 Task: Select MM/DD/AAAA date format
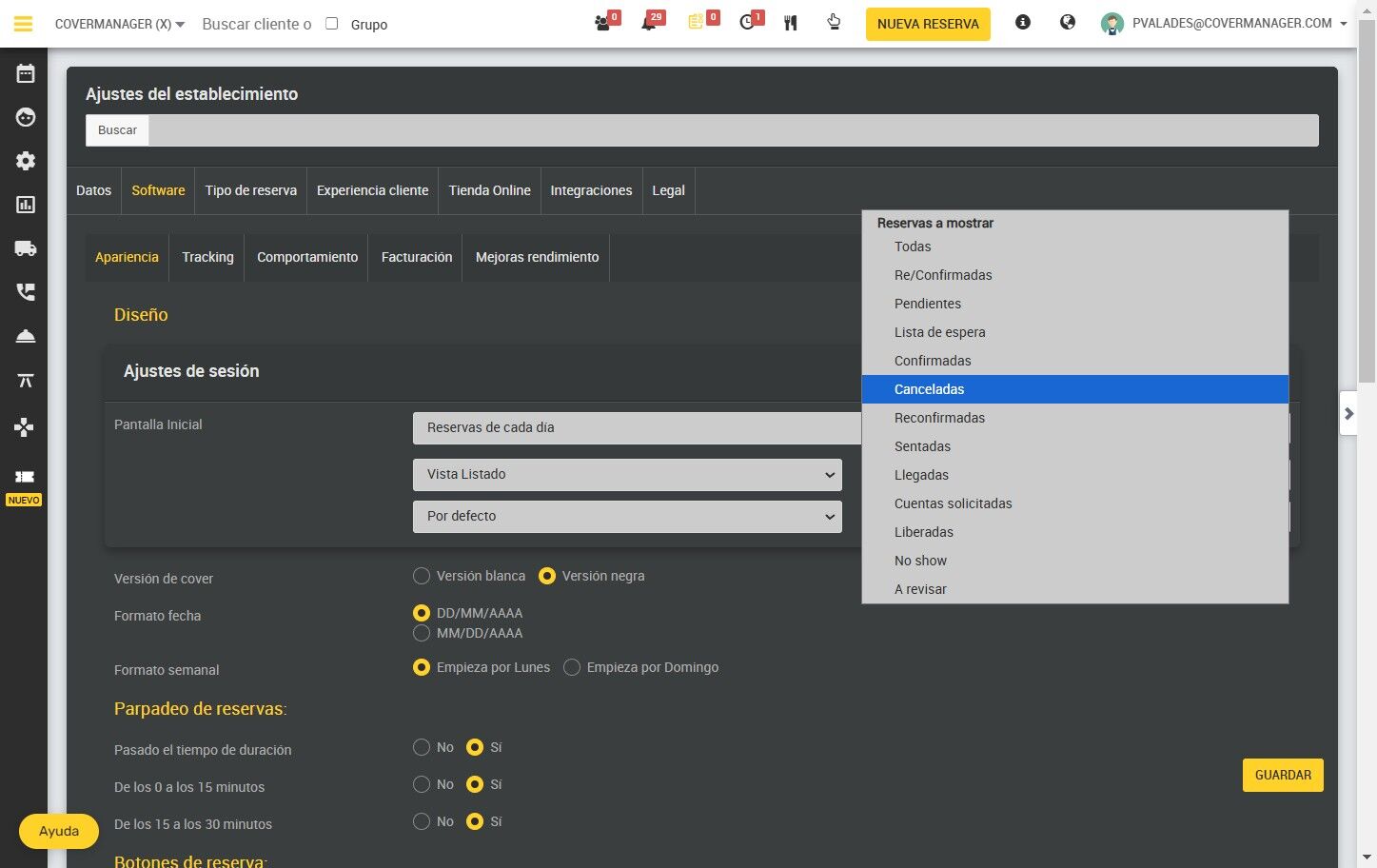pyautogui.click(x=422, y=633)
